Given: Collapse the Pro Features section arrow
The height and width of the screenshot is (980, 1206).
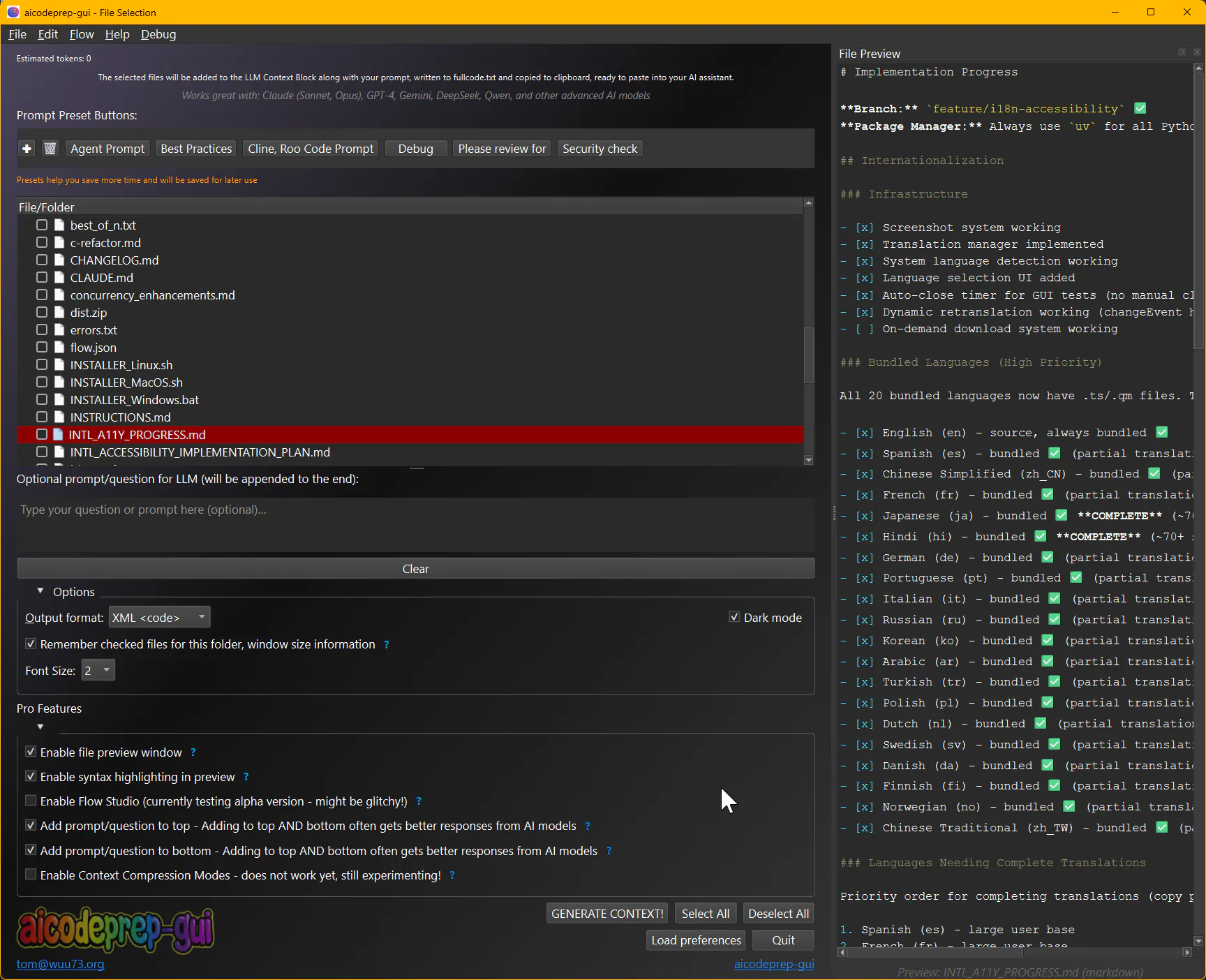Looking at the screenshot, I should click(40, 727).
